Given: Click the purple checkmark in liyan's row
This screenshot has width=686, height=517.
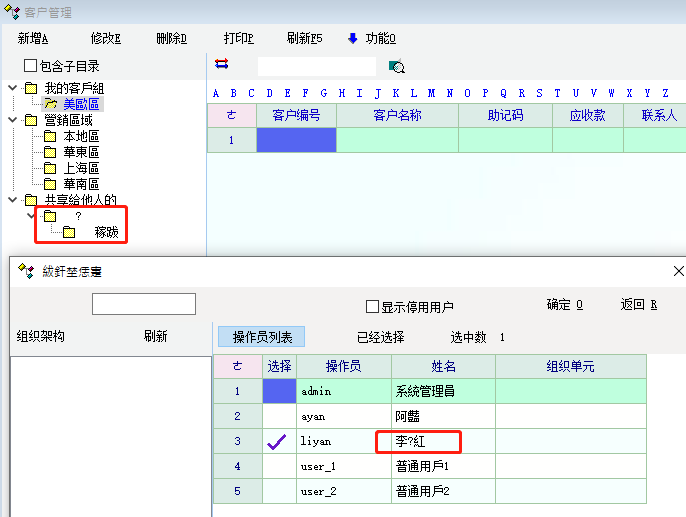Looking at the screenshot, I should coord(279,441).
